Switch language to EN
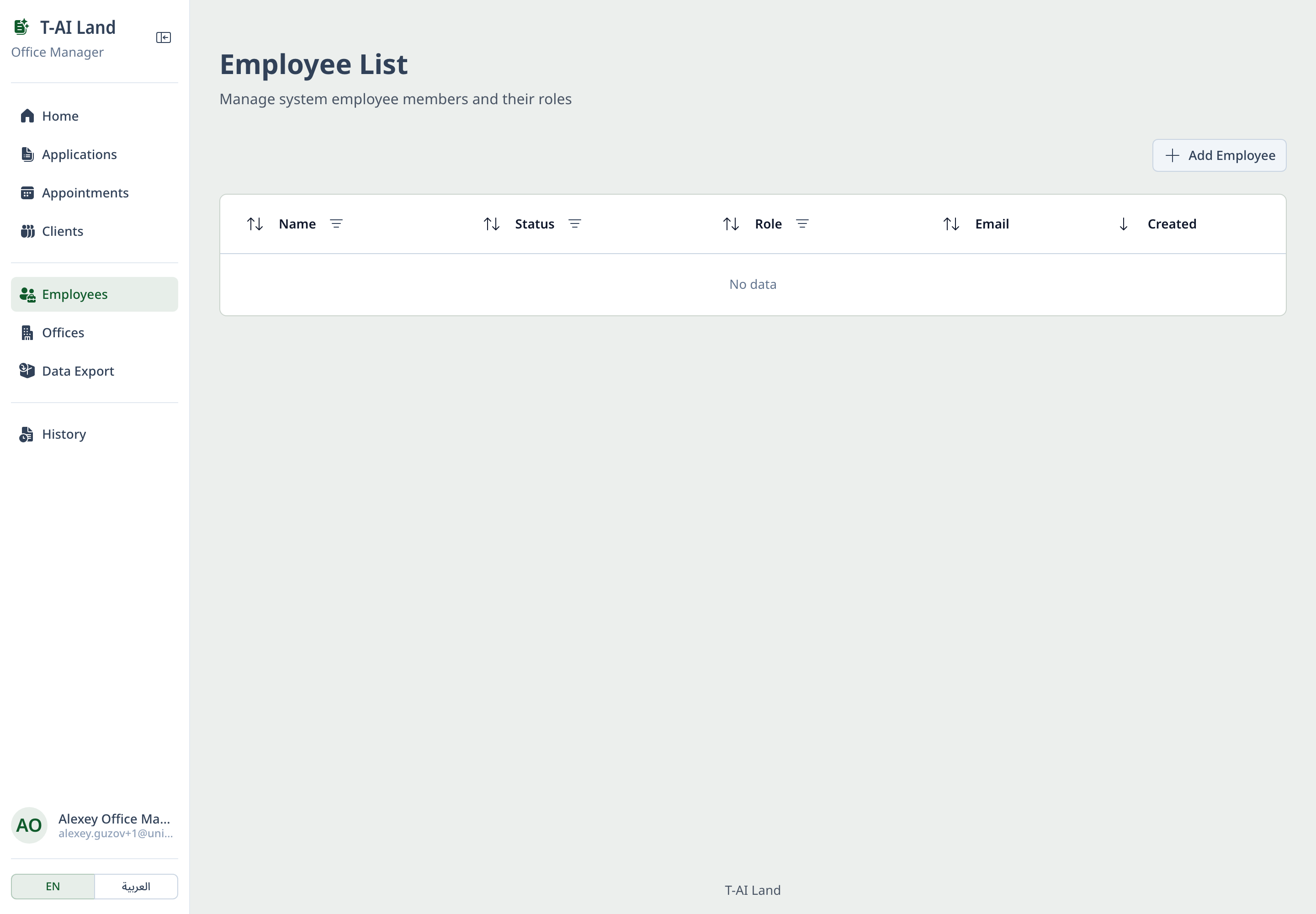This screenshot has width=1316, height=914. (53, 887)
